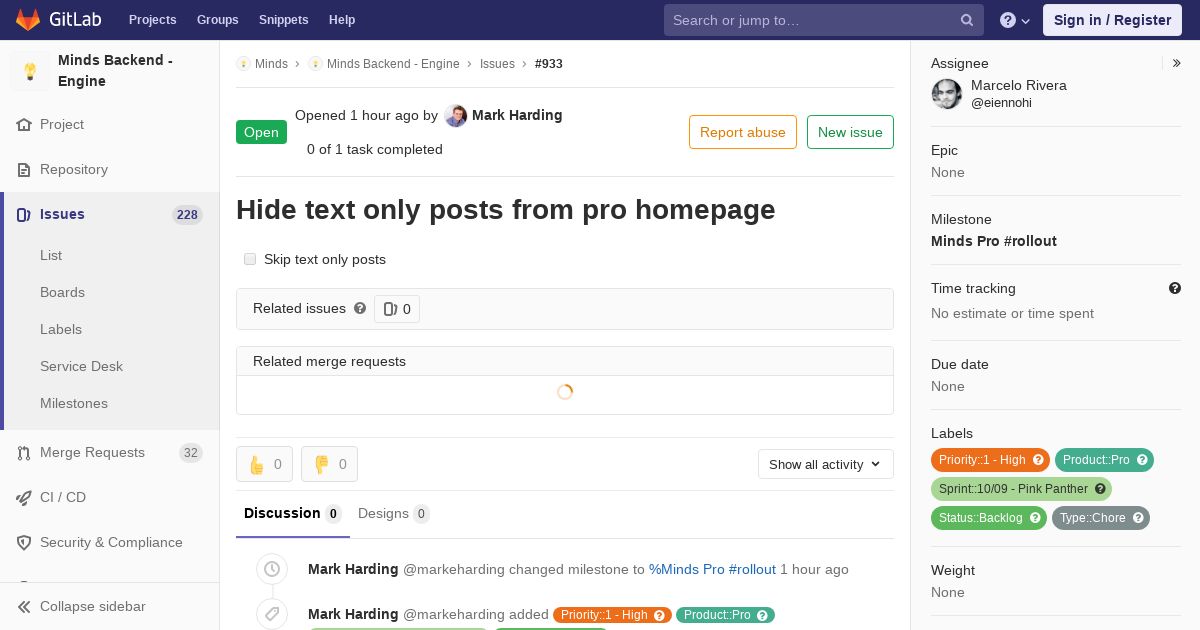Click Mark Harding's avatar in the header

456,115
